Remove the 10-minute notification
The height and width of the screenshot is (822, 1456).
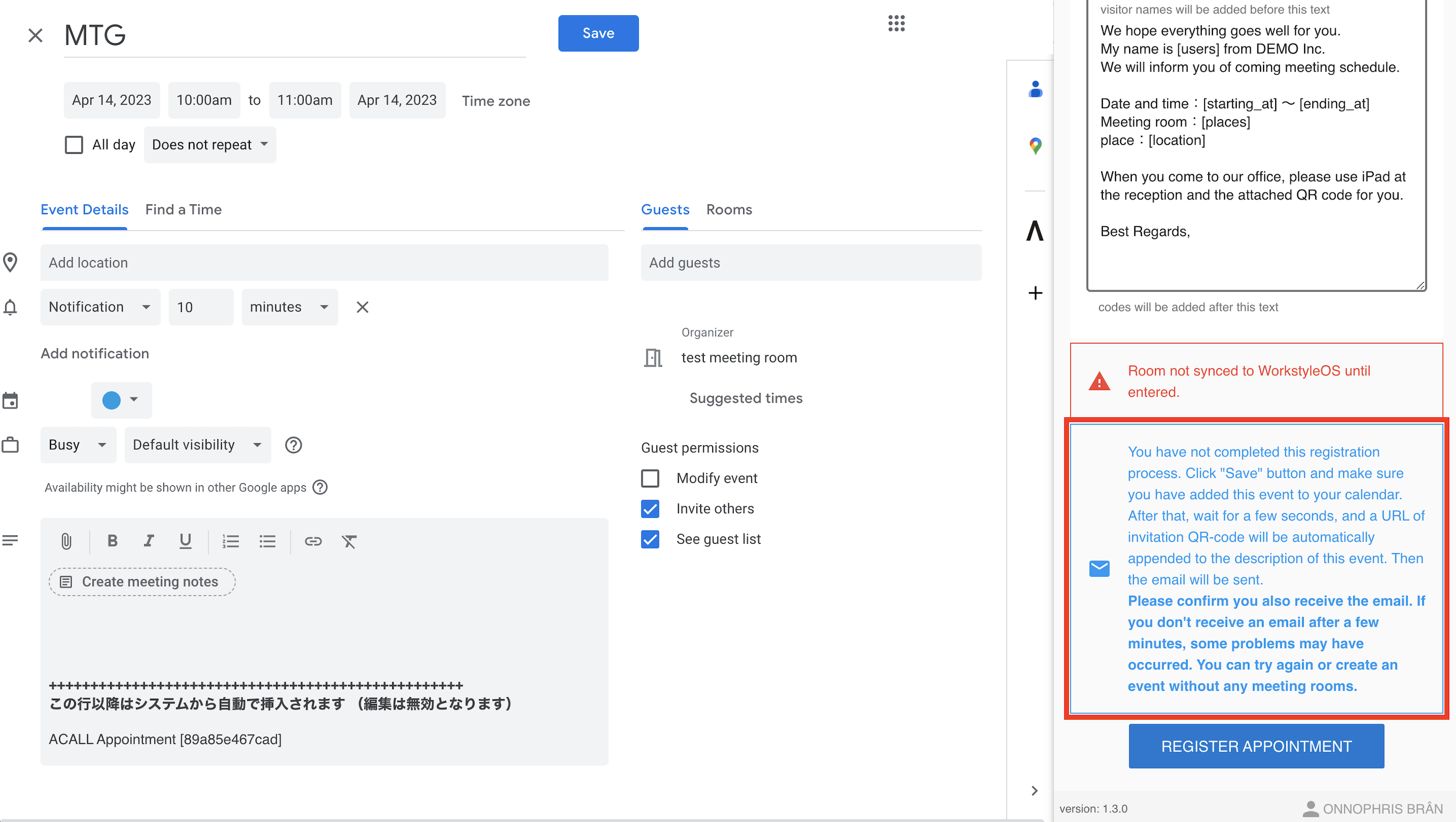point(362,307)
